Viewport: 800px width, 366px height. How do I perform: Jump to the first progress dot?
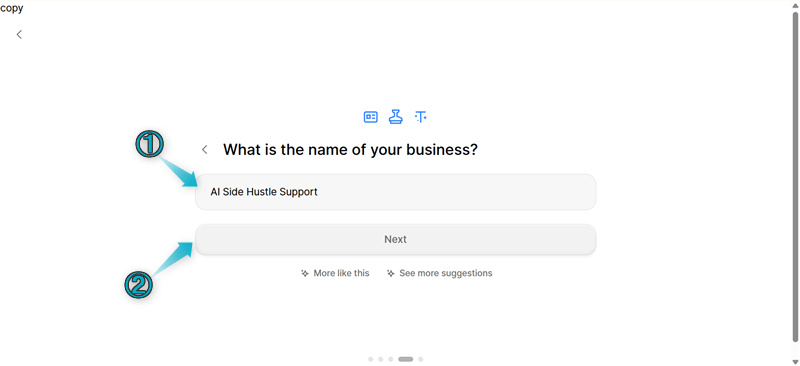(371, 359)
